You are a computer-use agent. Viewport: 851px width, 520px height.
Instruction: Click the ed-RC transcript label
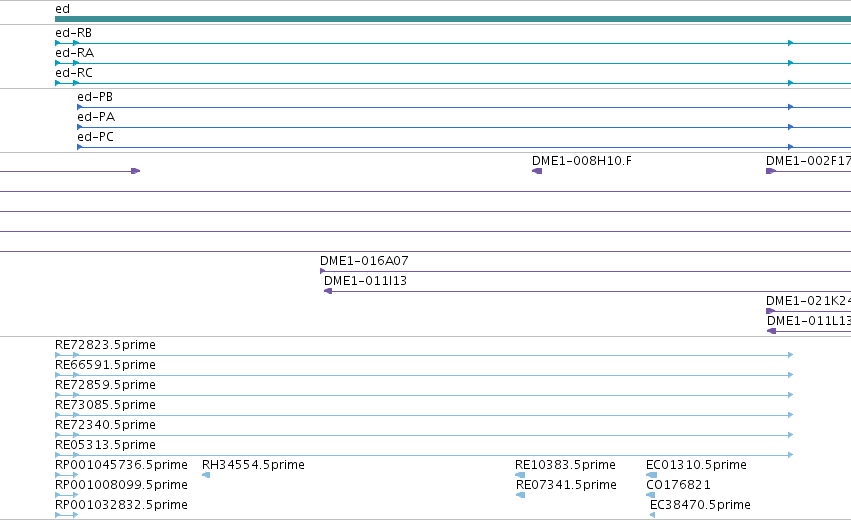pyautogui.click(x=74, y=73)
